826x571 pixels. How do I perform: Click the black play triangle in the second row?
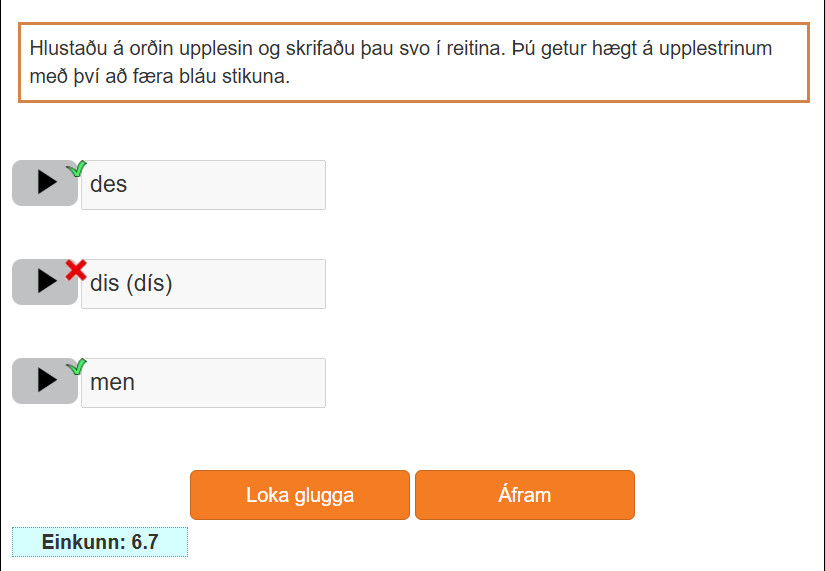(47, 281)
